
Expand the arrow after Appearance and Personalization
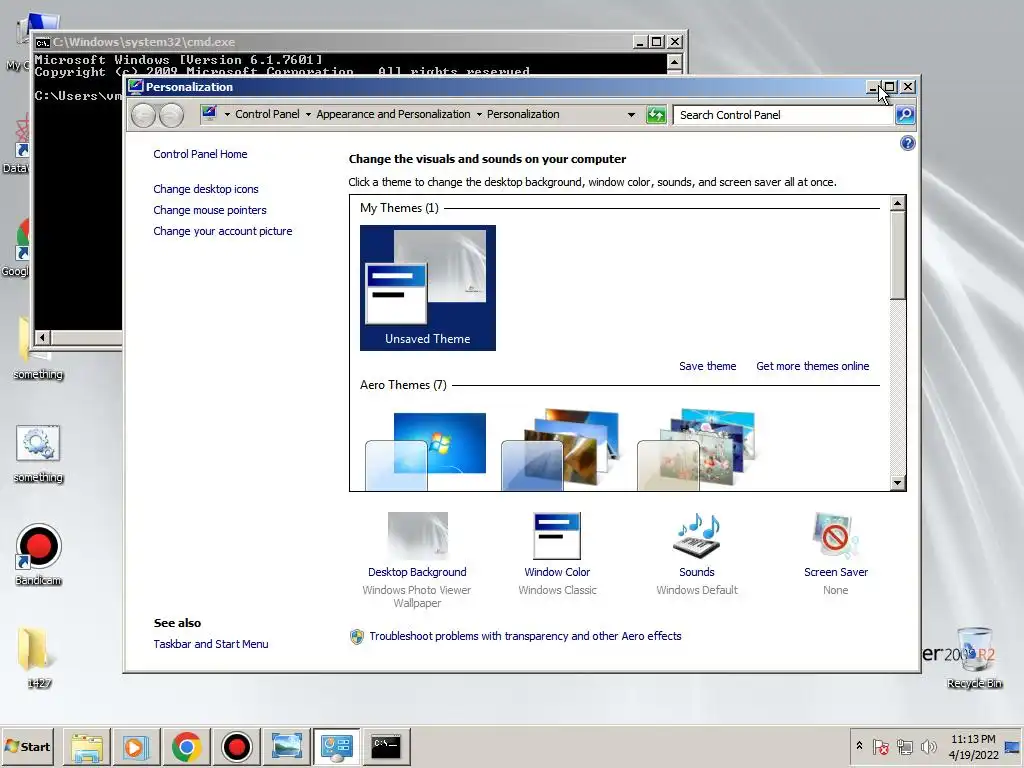tap(479, 114)
